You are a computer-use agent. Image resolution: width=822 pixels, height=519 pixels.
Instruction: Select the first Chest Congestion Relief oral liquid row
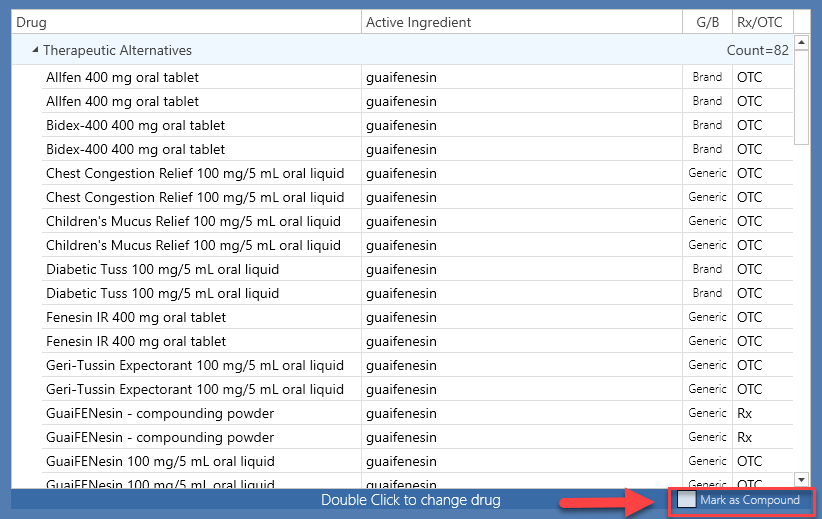tap(417, 173)
